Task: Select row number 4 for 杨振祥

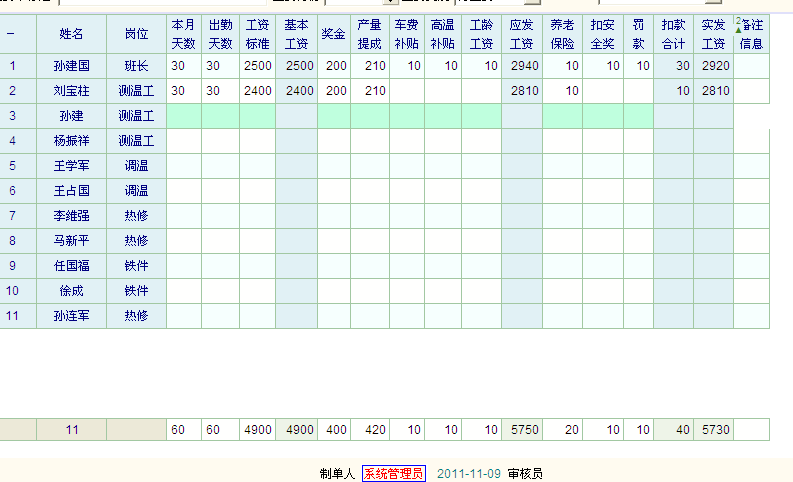Action: pyautogui.click(x=13, y=141)
